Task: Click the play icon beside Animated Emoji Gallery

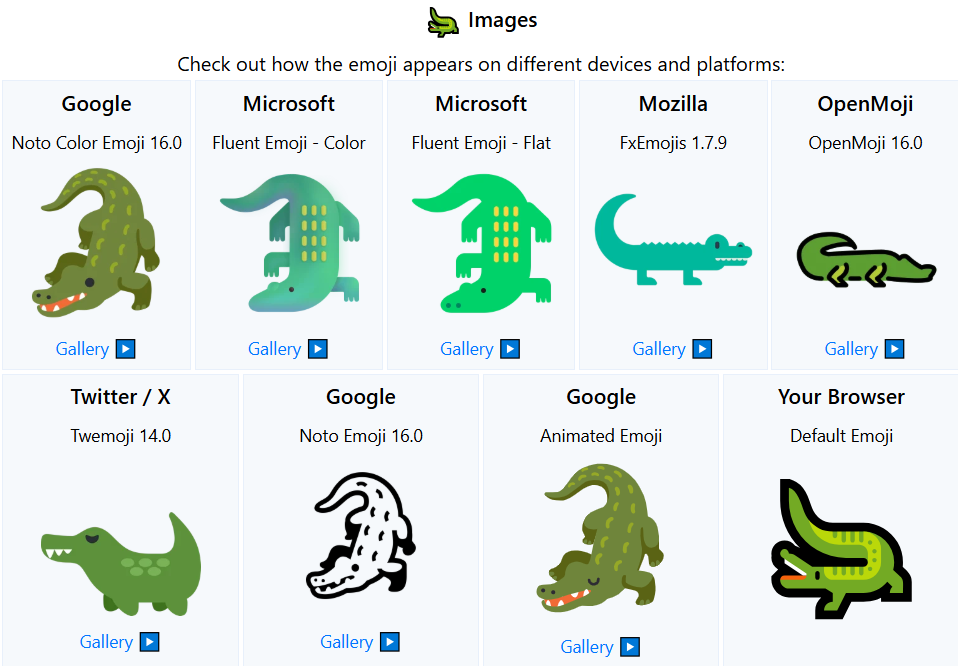Action: (630, 646)
